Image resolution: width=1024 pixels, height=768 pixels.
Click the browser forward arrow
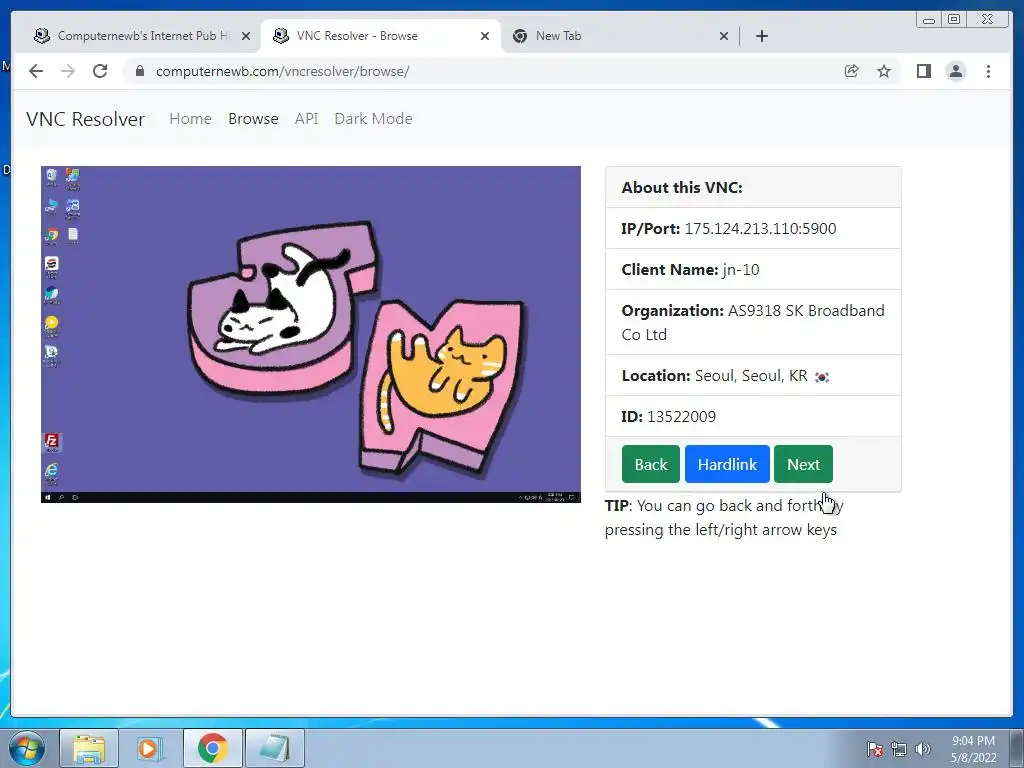[68, 71]
